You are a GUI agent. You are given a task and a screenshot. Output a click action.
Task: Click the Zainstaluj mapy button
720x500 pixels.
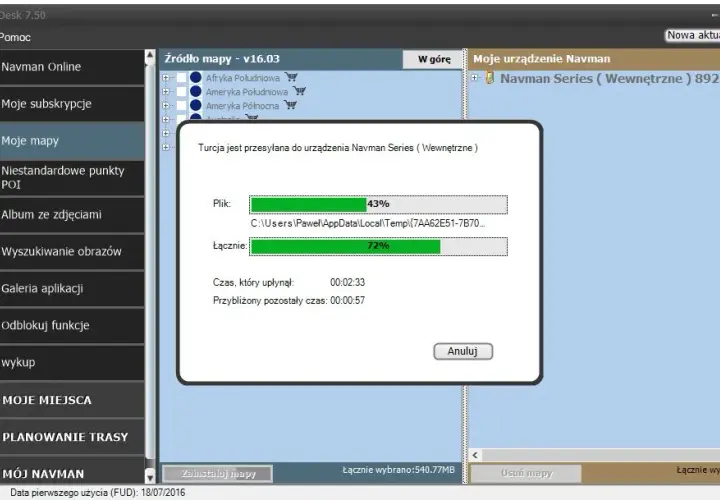[218, 473]
